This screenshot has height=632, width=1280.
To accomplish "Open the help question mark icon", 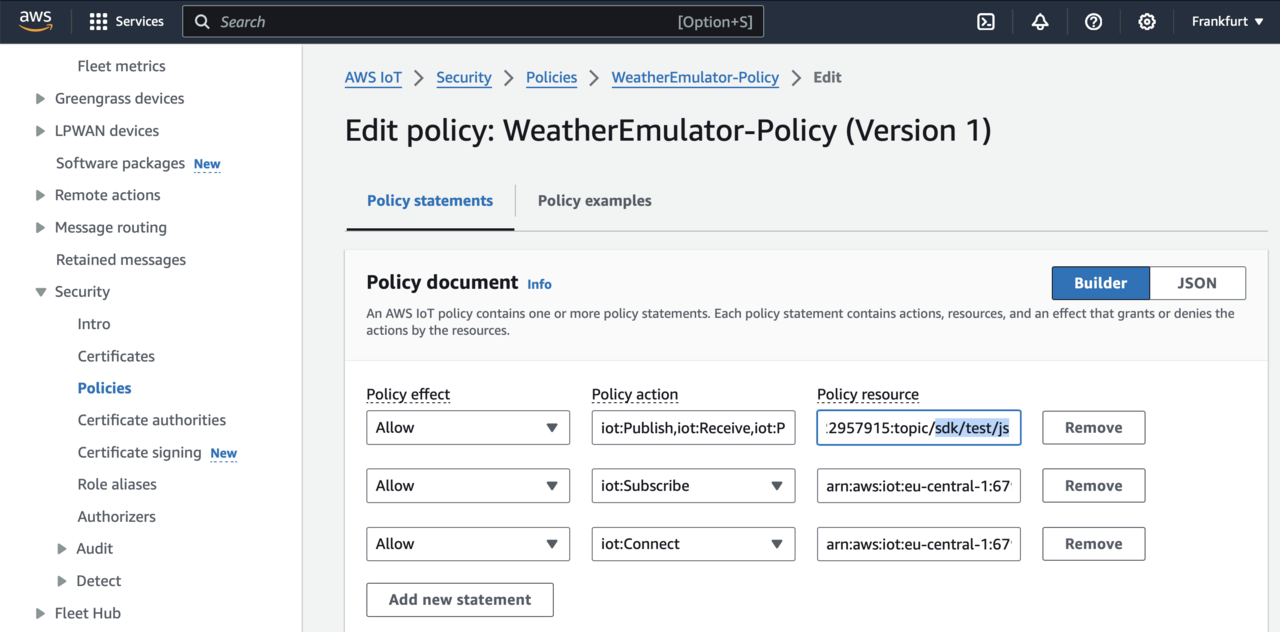I will click(x=1093, y=21).
